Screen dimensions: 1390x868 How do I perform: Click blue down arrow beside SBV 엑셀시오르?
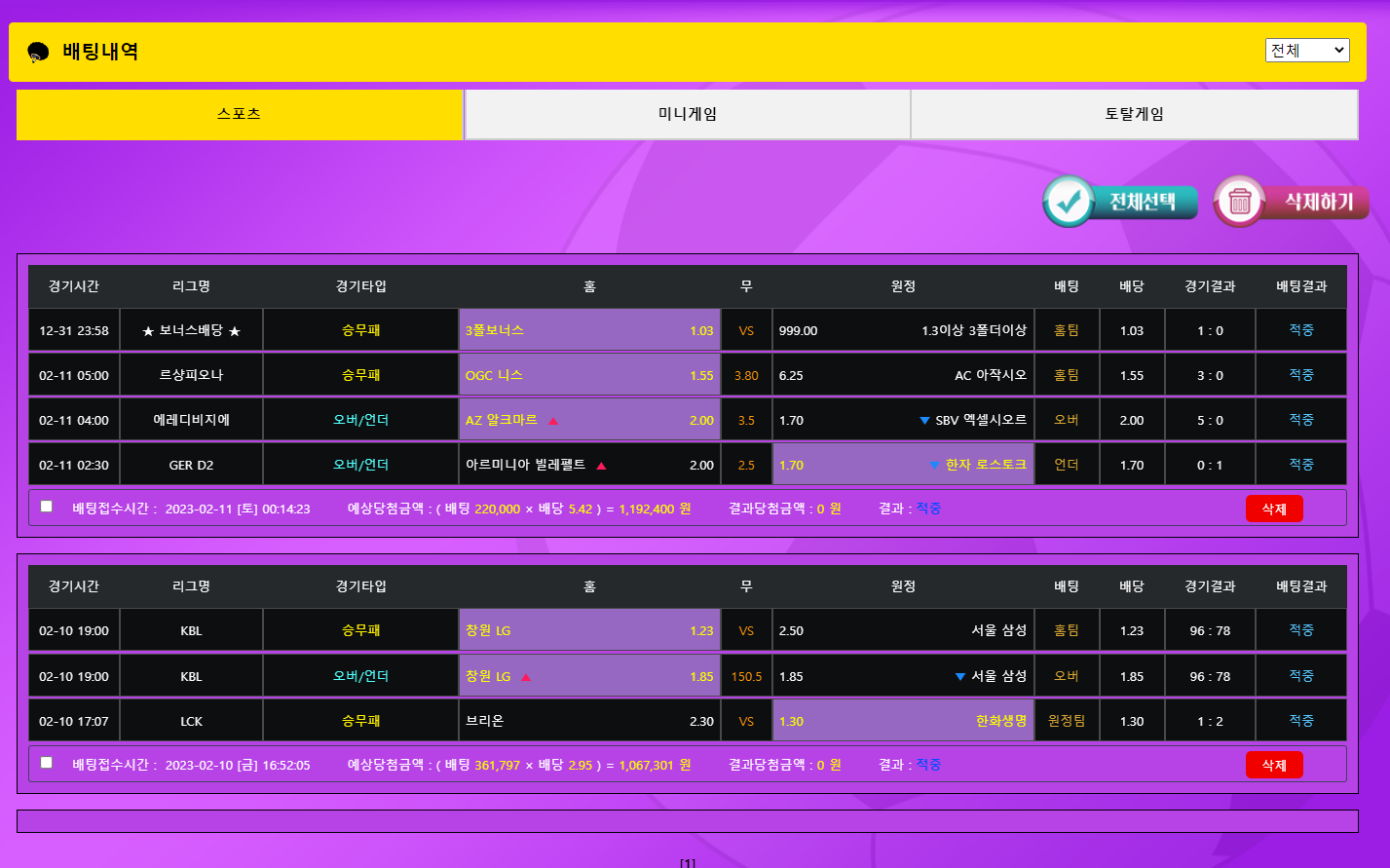pyautogui.click(x=924, y=421)
